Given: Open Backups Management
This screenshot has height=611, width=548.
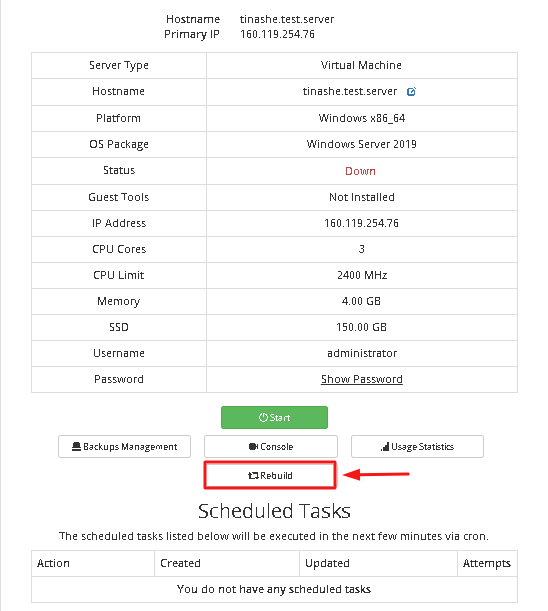Looking at the screenshot, I should pyautogui.click(x=124, y=447).
